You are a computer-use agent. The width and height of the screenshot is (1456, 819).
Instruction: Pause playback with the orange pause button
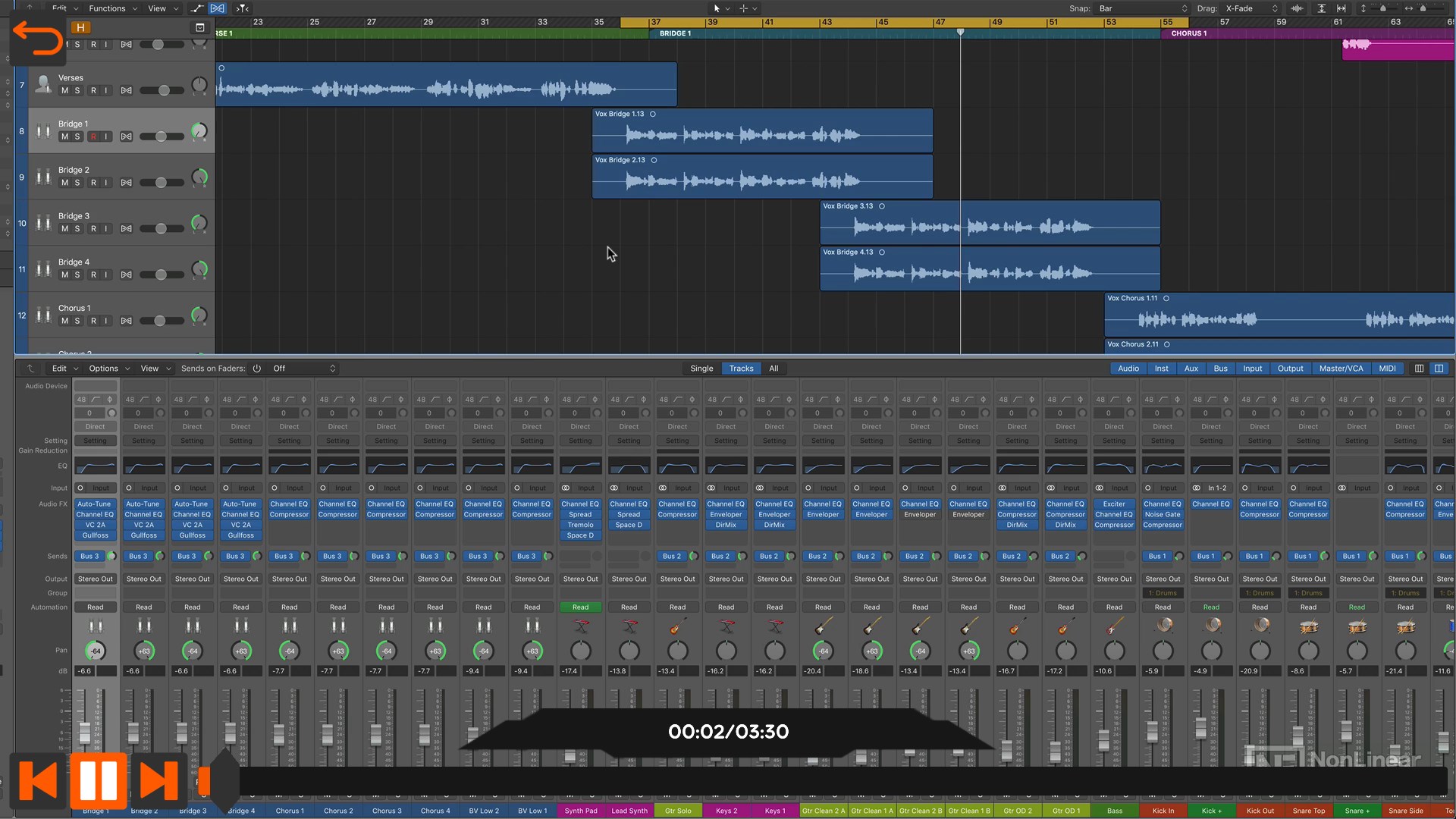98,780
